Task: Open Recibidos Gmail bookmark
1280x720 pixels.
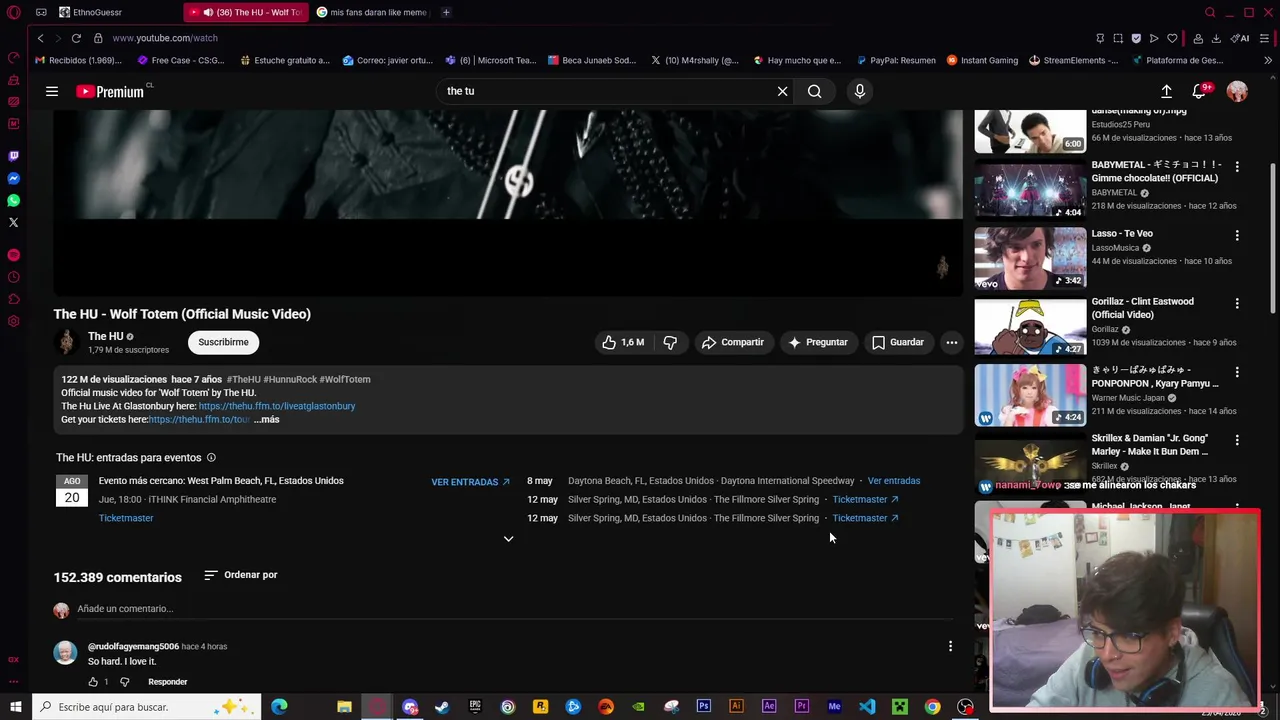Action: tap(78, 60)
